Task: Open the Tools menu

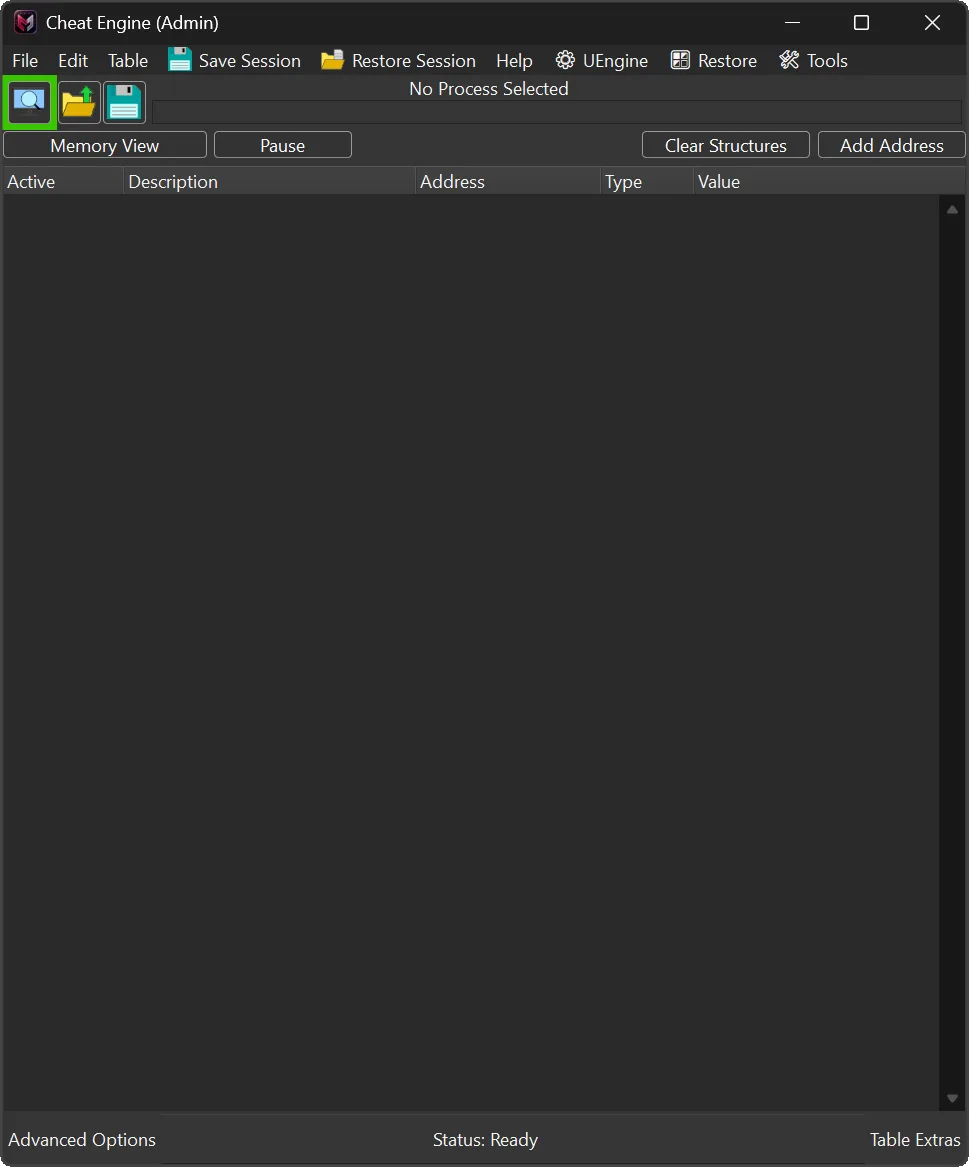Action: (x=813, y=61)
